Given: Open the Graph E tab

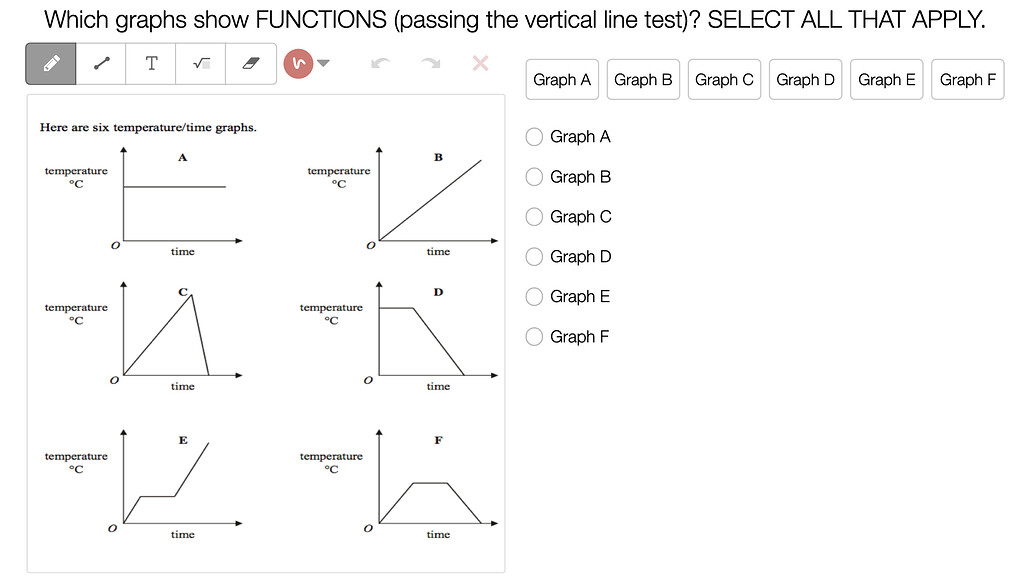Looking at the screenshot, I should (x=886, y=79).
